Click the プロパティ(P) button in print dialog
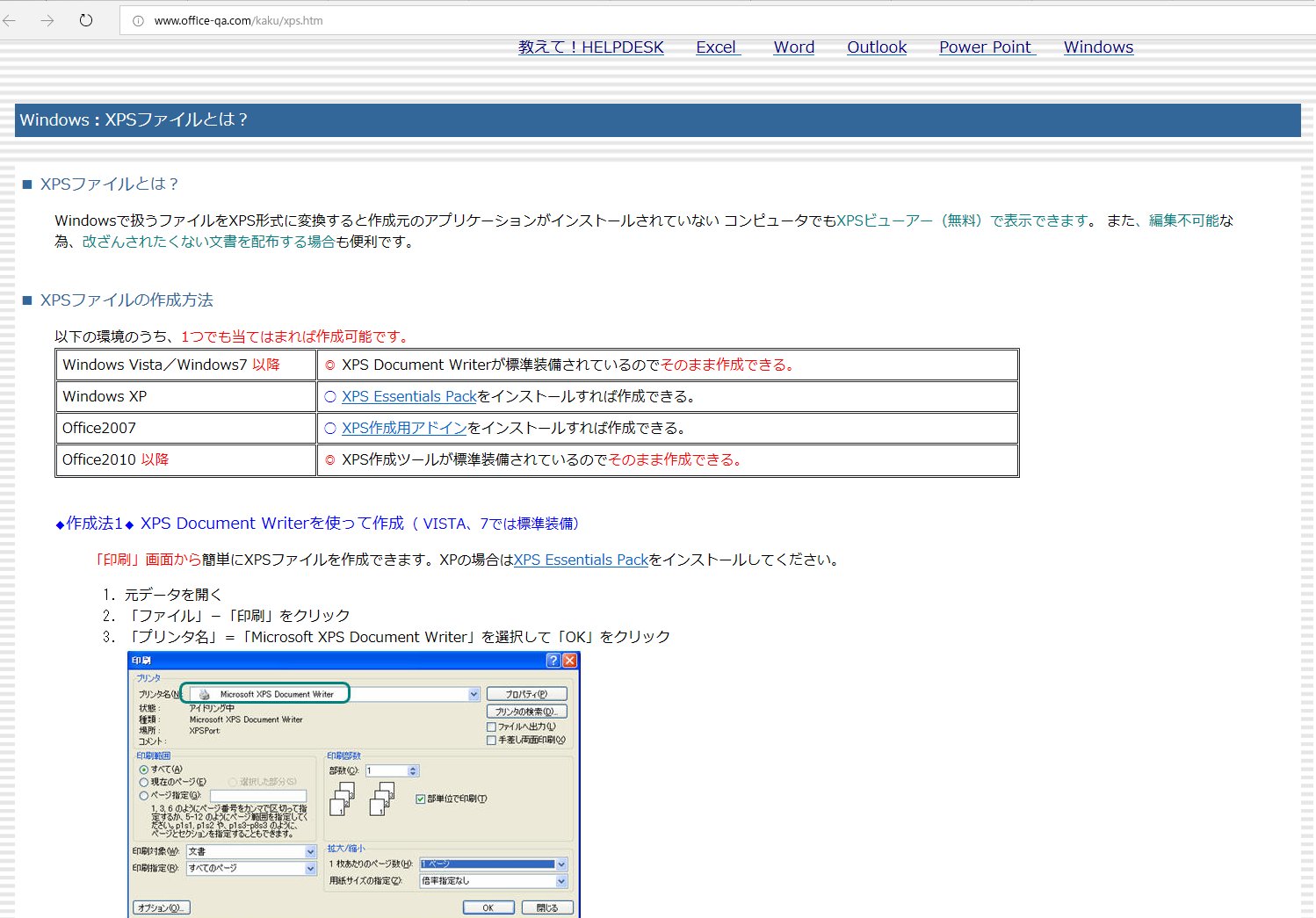1316x918 pixels. pyautogui.click(x=526, y=694)
